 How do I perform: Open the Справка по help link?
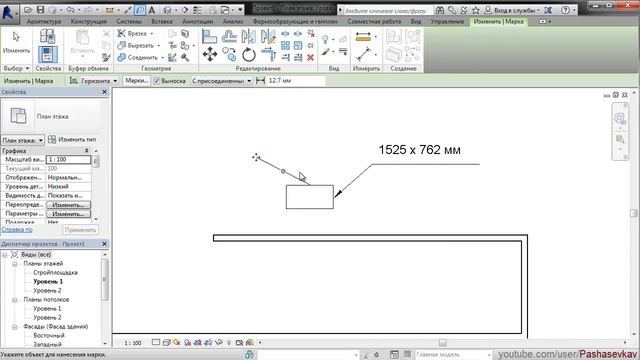(x=17, y=230)
